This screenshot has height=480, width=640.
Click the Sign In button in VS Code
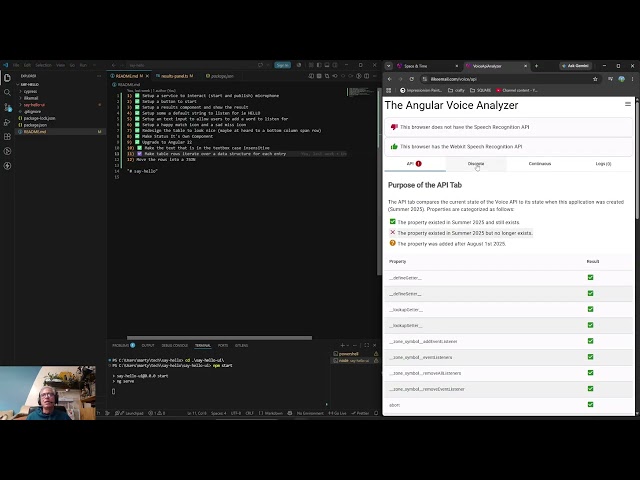pyautogui.click(x=282, y=65)
